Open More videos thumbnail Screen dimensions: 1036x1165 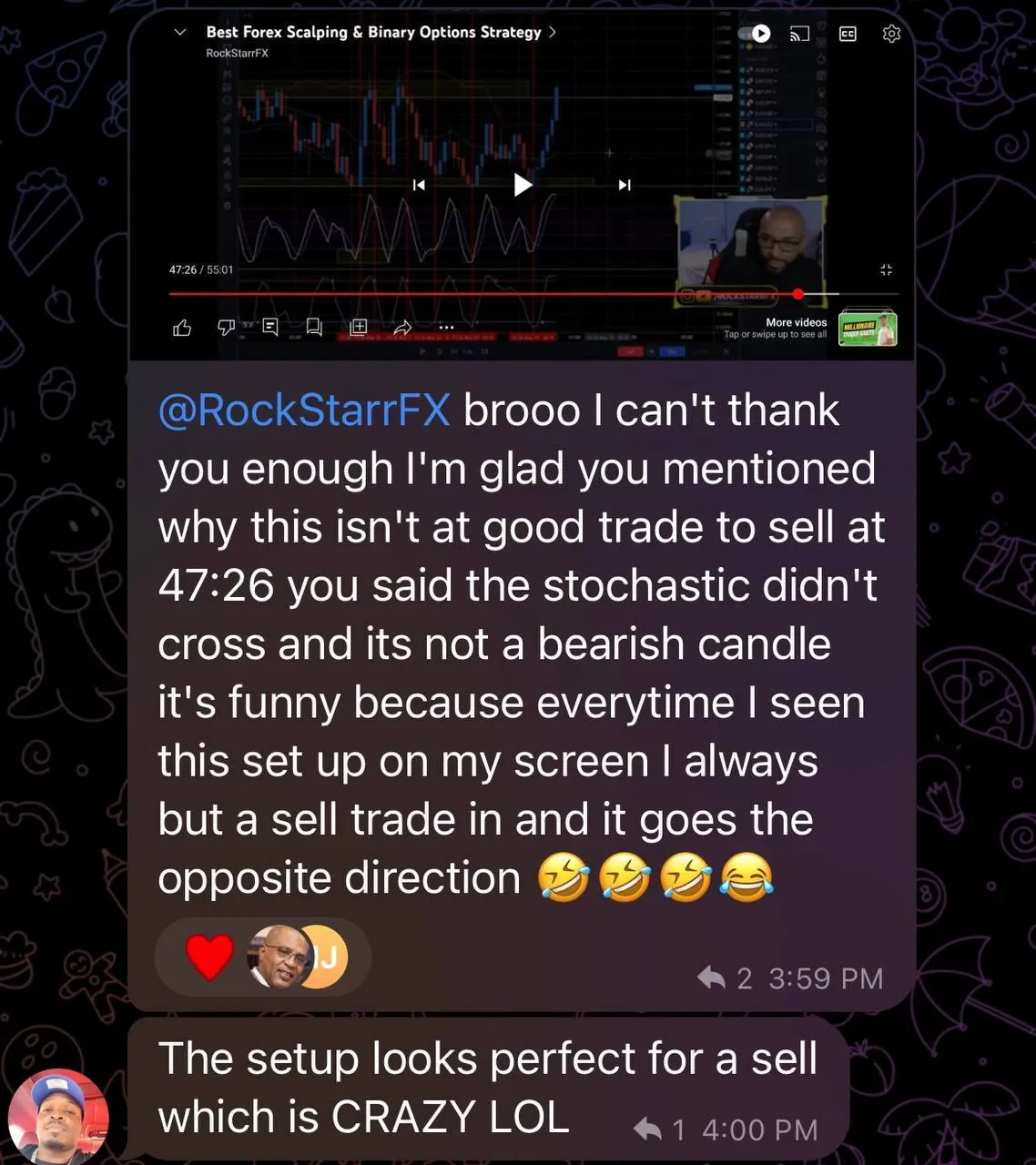868,329
